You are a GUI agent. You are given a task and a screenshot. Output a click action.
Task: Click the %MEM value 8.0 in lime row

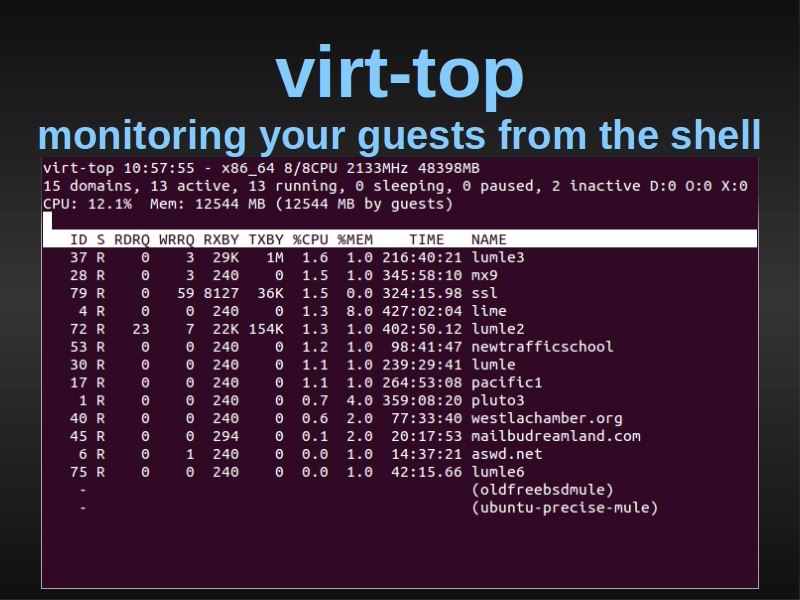pyautogui.click(x=360, y=311)
